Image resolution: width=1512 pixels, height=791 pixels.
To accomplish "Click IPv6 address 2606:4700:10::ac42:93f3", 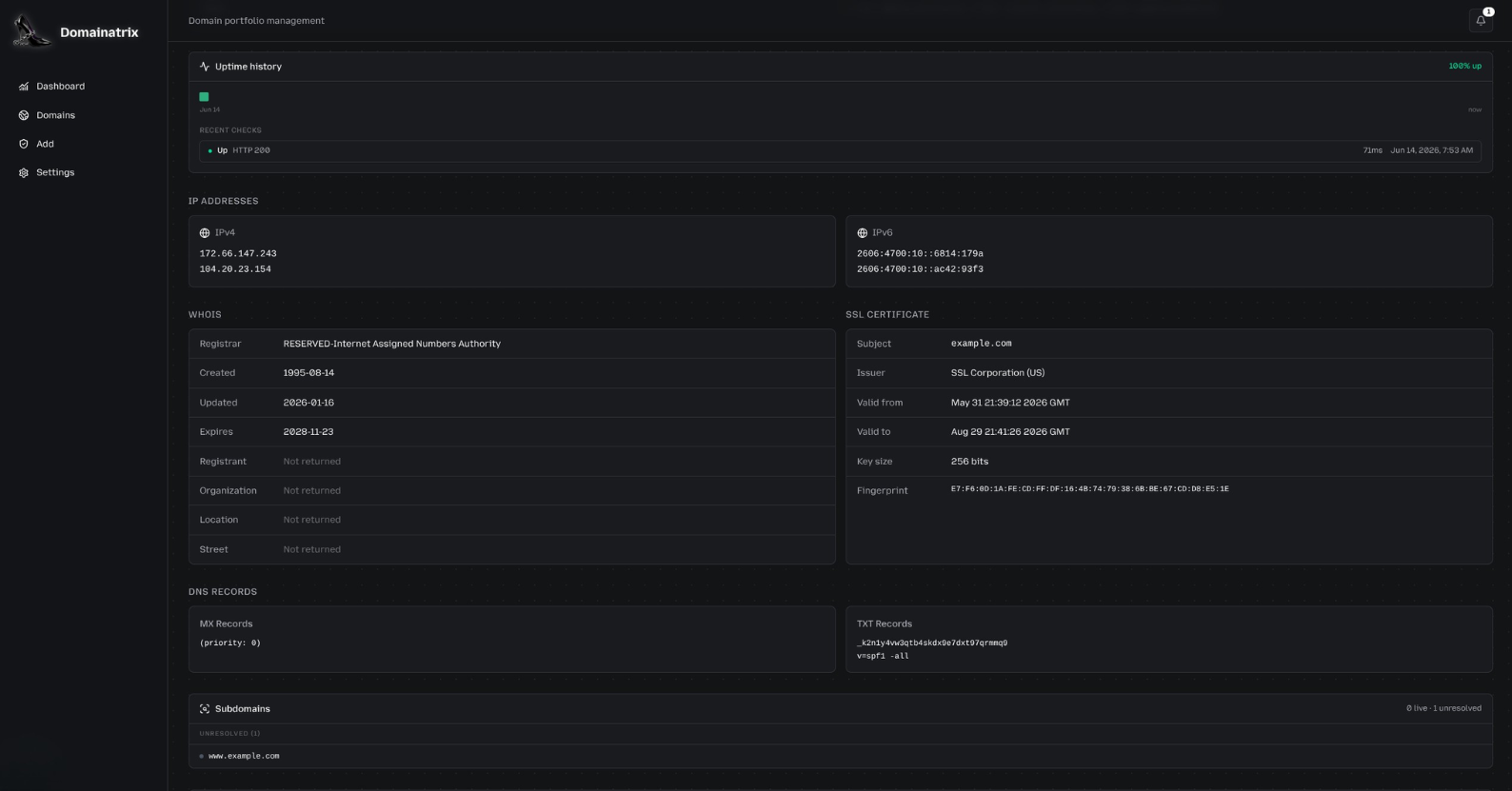I will point(920,269).
